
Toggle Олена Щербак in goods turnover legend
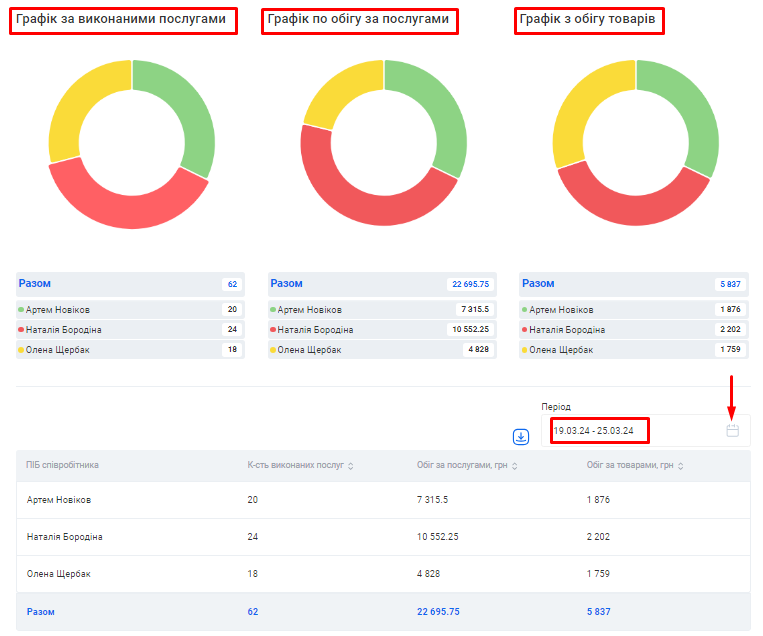(x=561, y=350)
